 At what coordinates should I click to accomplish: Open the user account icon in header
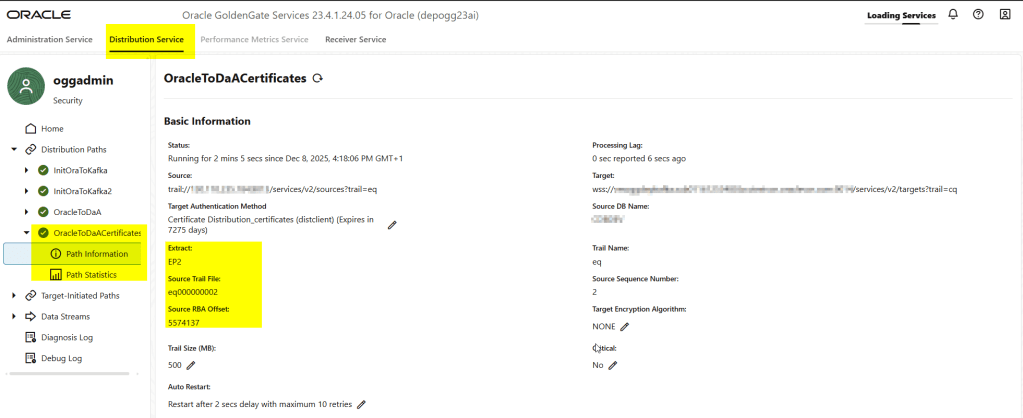1004,15
